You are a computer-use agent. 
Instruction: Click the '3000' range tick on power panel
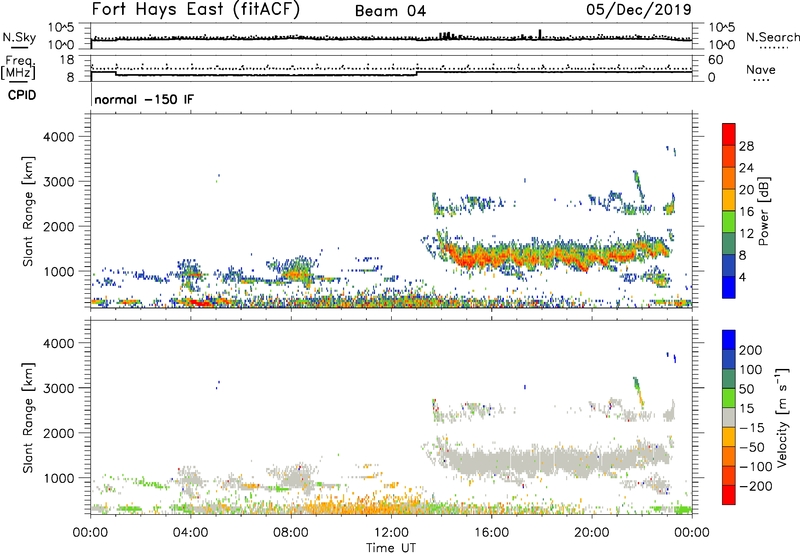[x=59, y=182]
